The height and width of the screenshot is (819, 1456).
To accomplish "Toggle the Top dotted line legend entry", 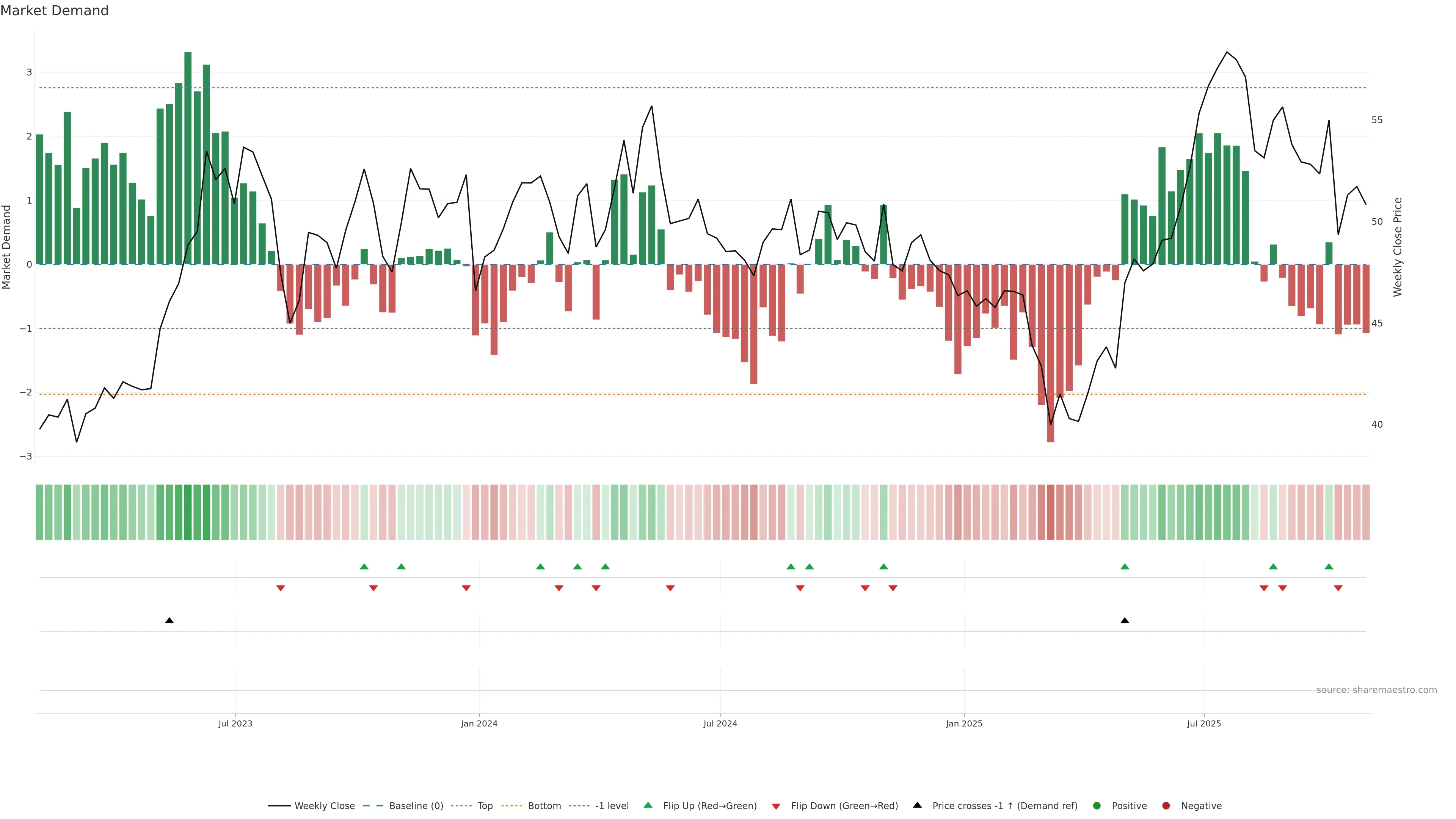I will (x=485, y=805).
